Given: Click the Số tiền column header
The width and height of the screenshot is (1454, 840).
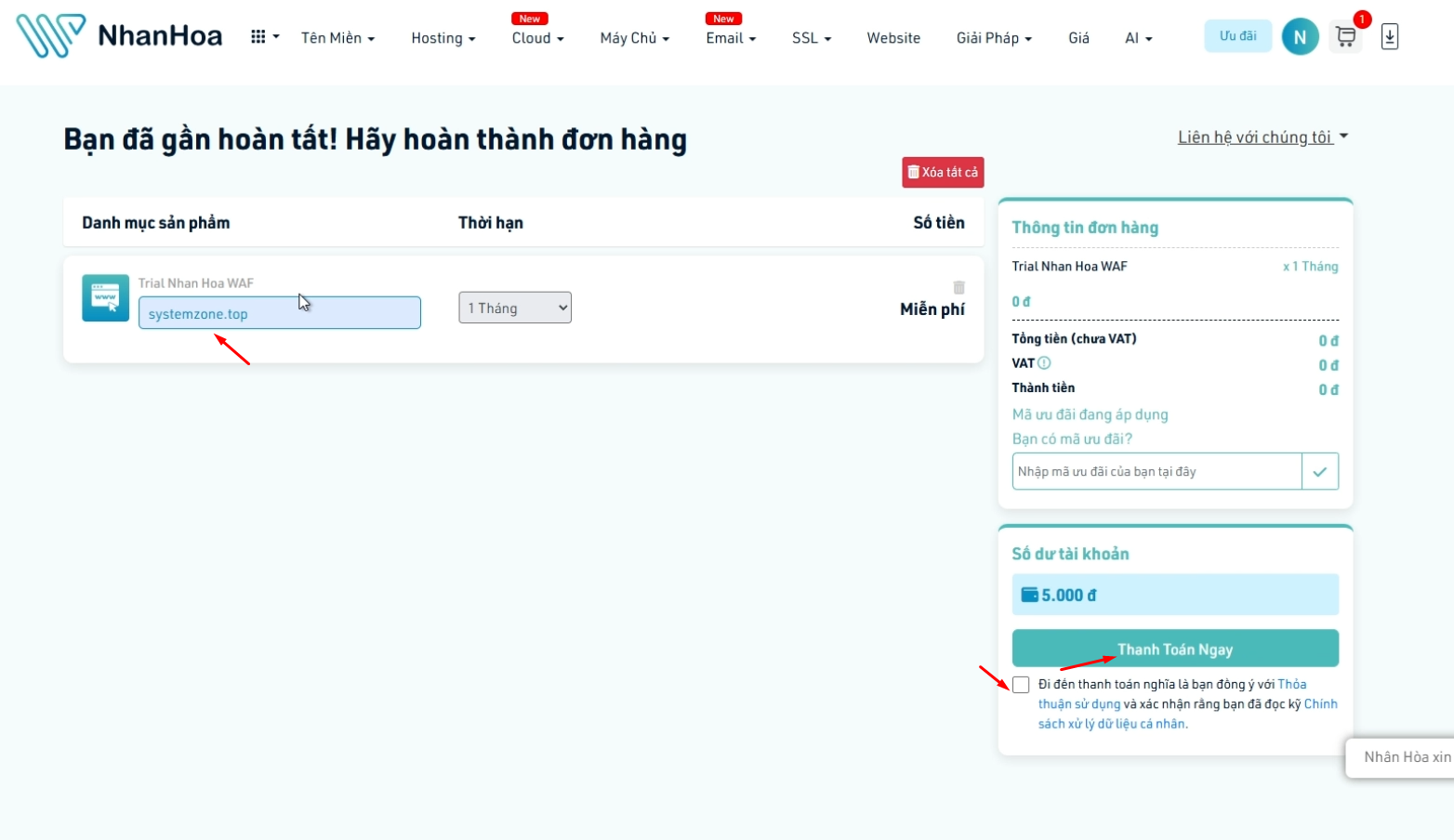Looking at the screenshot, I should click(x=939, y=223).
